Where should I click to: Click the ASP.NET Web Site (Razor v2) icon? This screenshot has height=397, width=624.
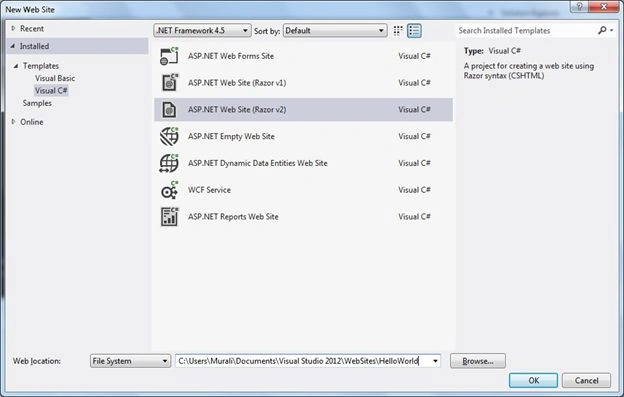coord(169,109)
